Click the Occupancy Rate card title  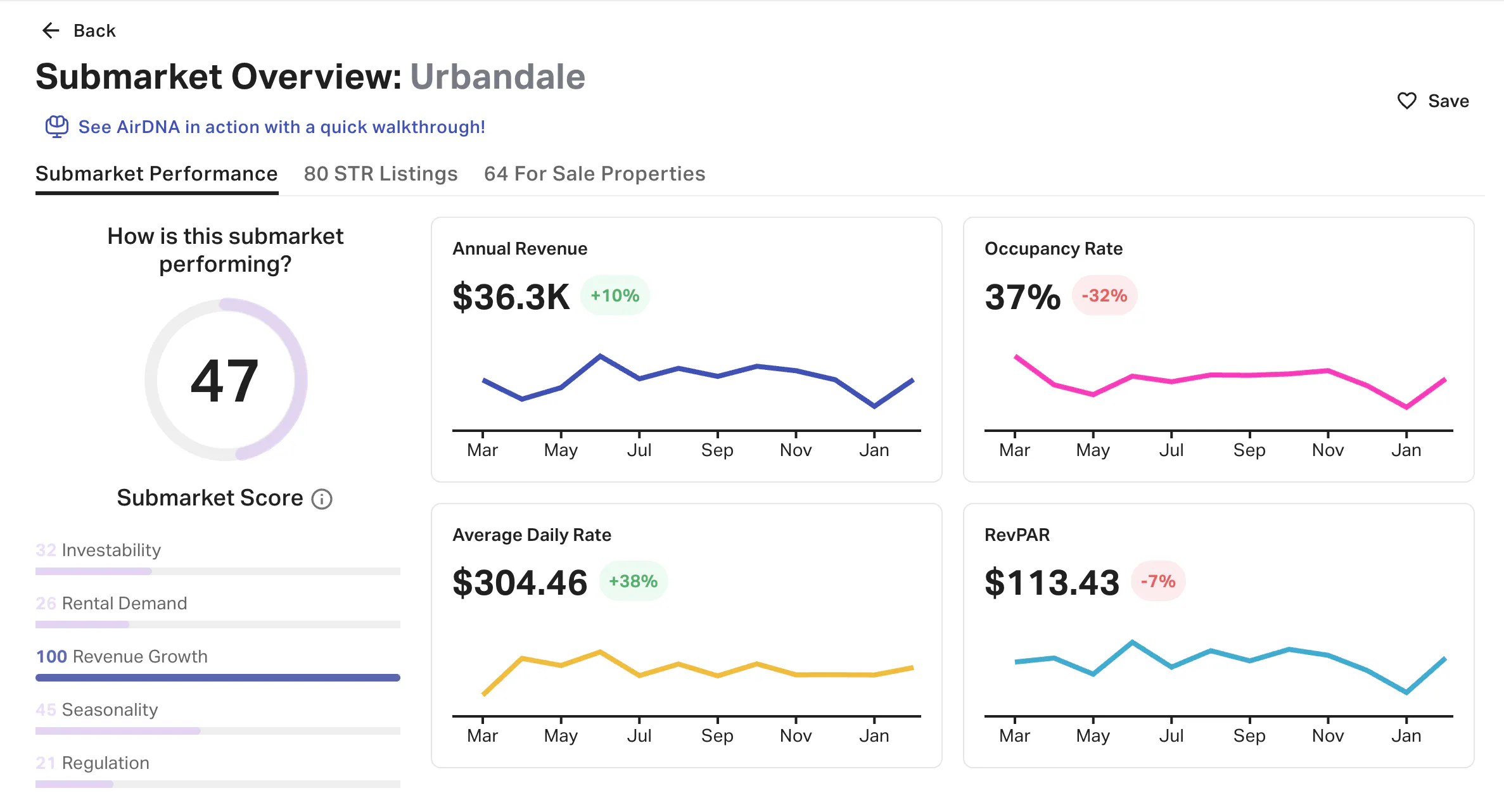1054,249
